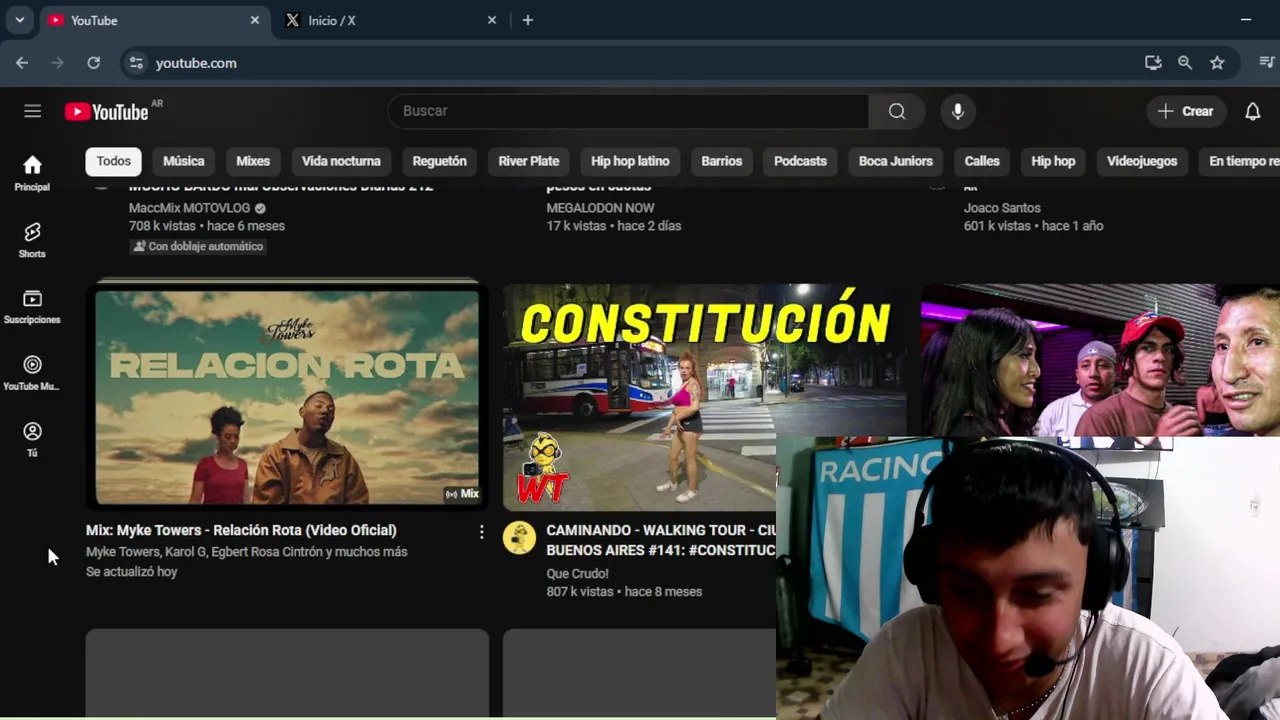Start voice search with microphone icon
Viewport: 1280px width, 720px height.
click(958, 111)
